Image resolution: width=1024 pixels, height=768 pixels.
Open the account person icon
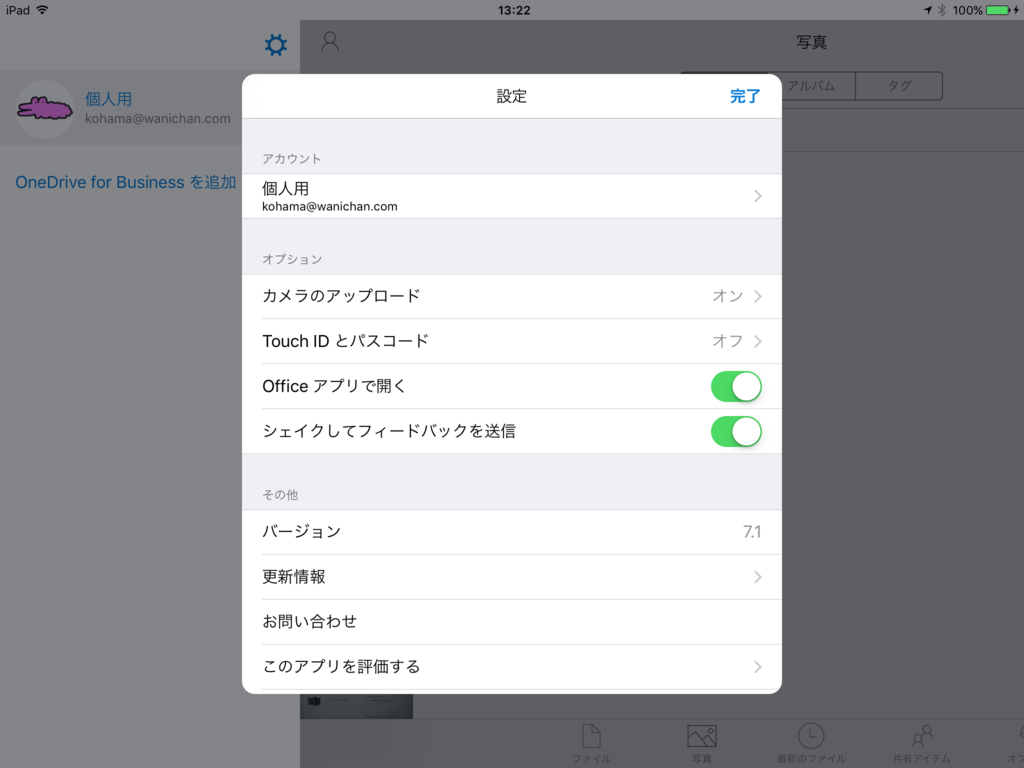point(330,42)
